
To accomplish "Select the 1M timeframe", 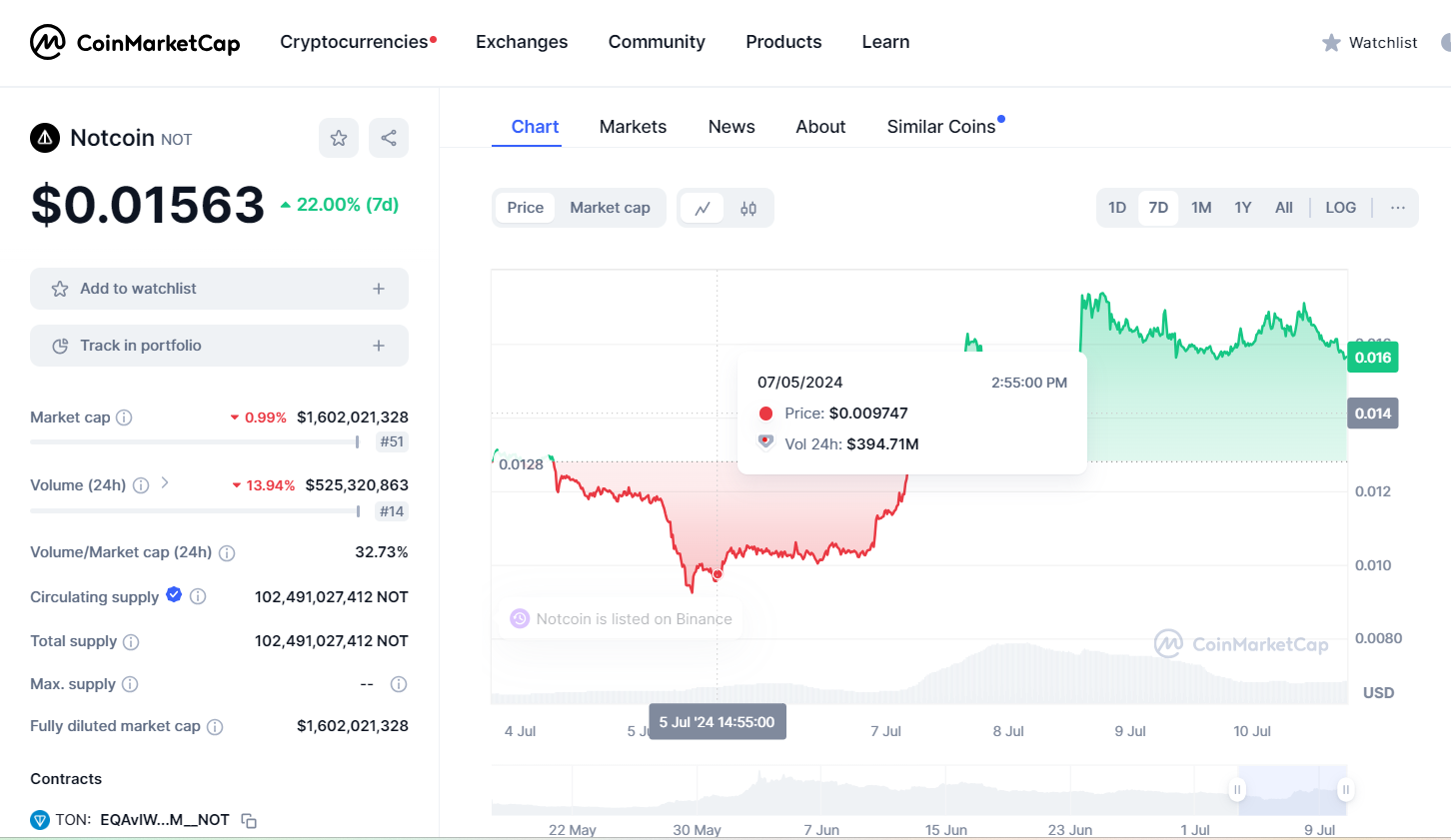I will pos(1201,207).
